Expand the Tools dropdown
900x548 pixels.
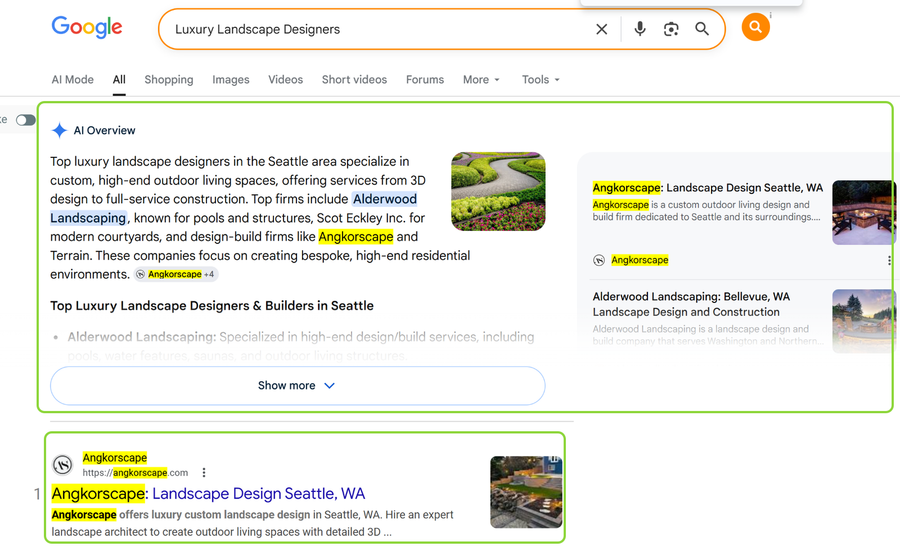[x=540, y=80]
